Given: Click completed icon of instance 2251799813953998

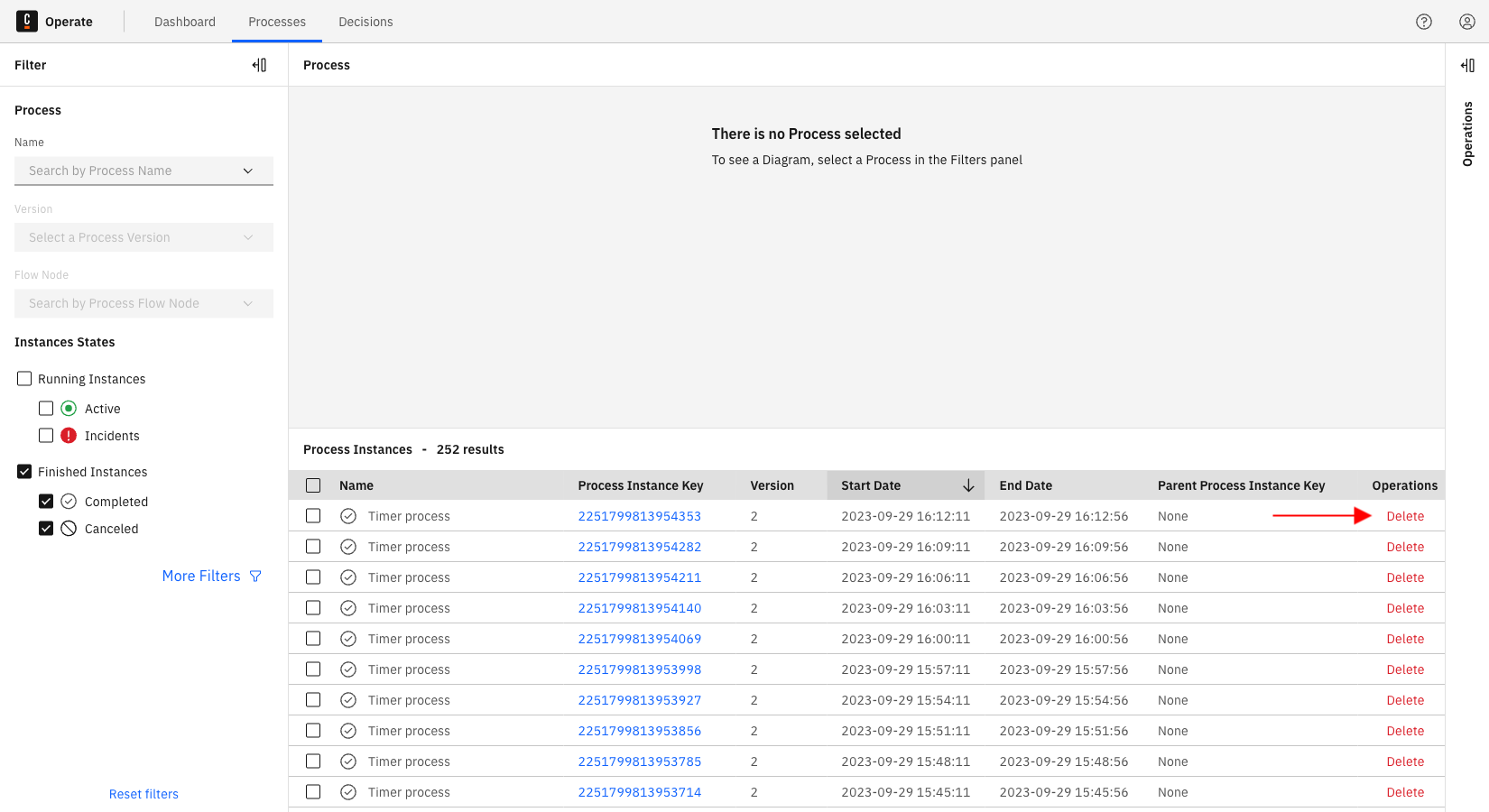Looking at the screenshot, I should [x=348, y=669].
